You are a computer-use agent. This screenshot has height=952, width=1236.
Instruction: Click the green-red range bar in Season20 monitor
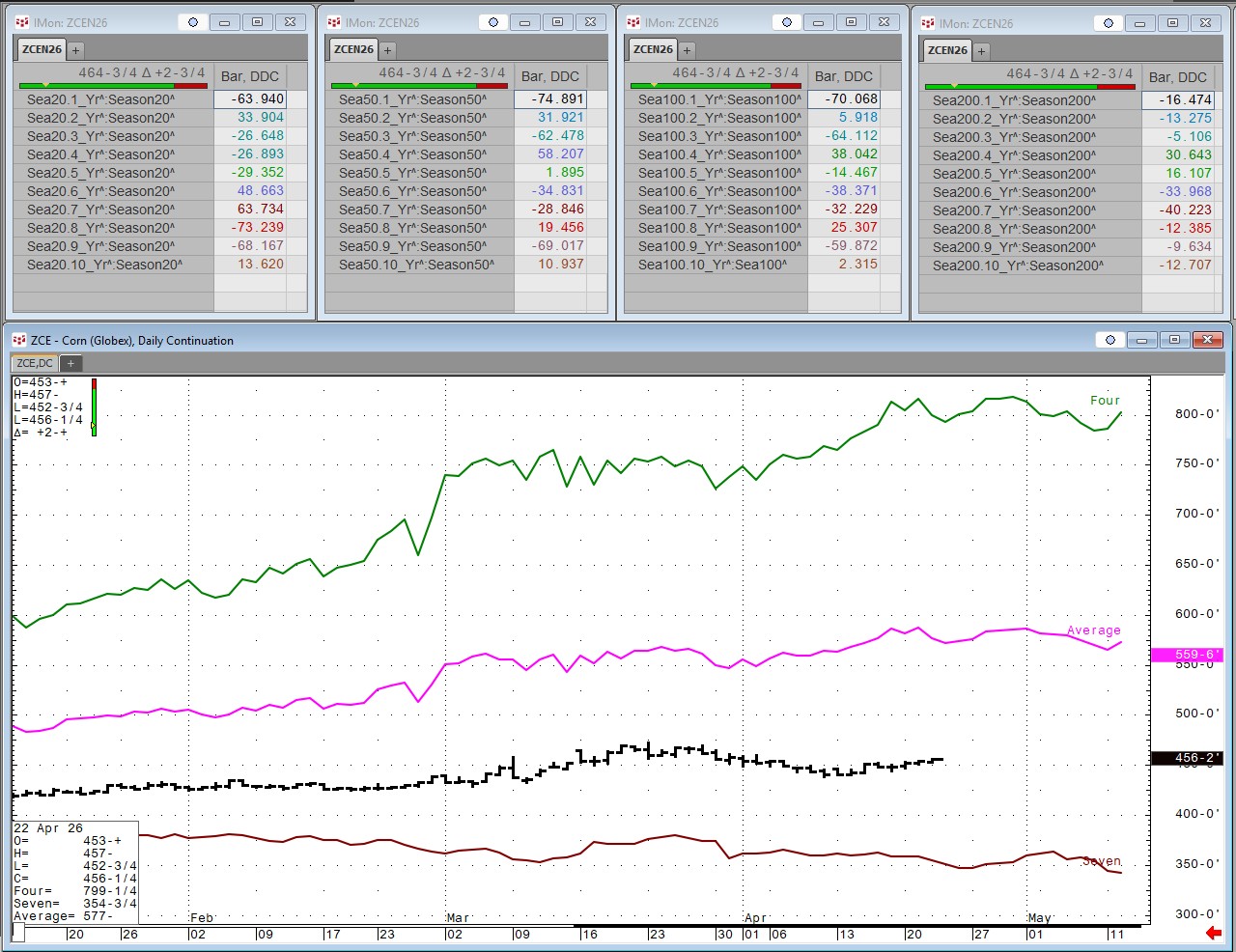(113, 86)
